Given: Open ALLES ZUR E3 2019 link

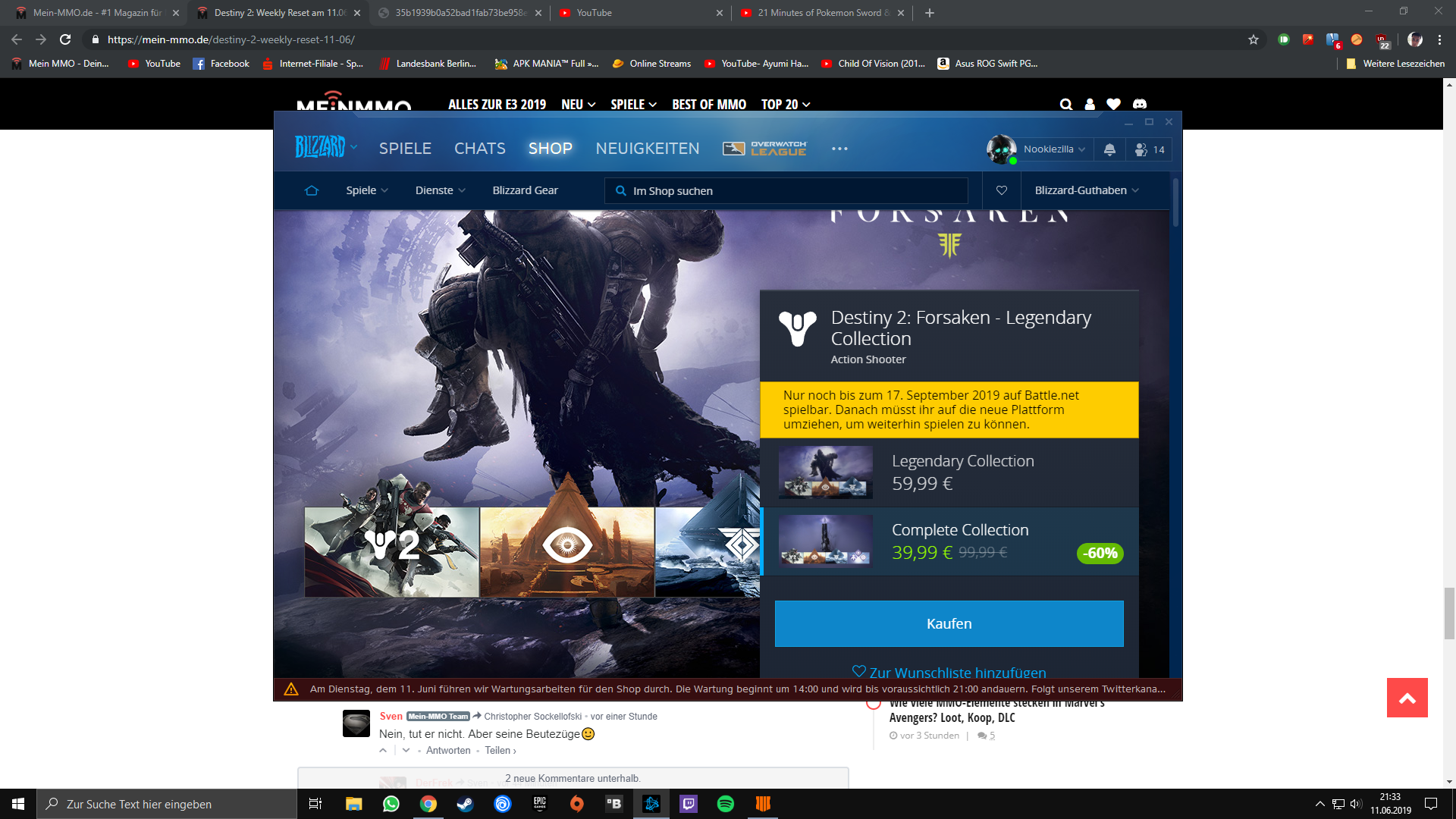Looking at the screenshot, I should [497, 105].
